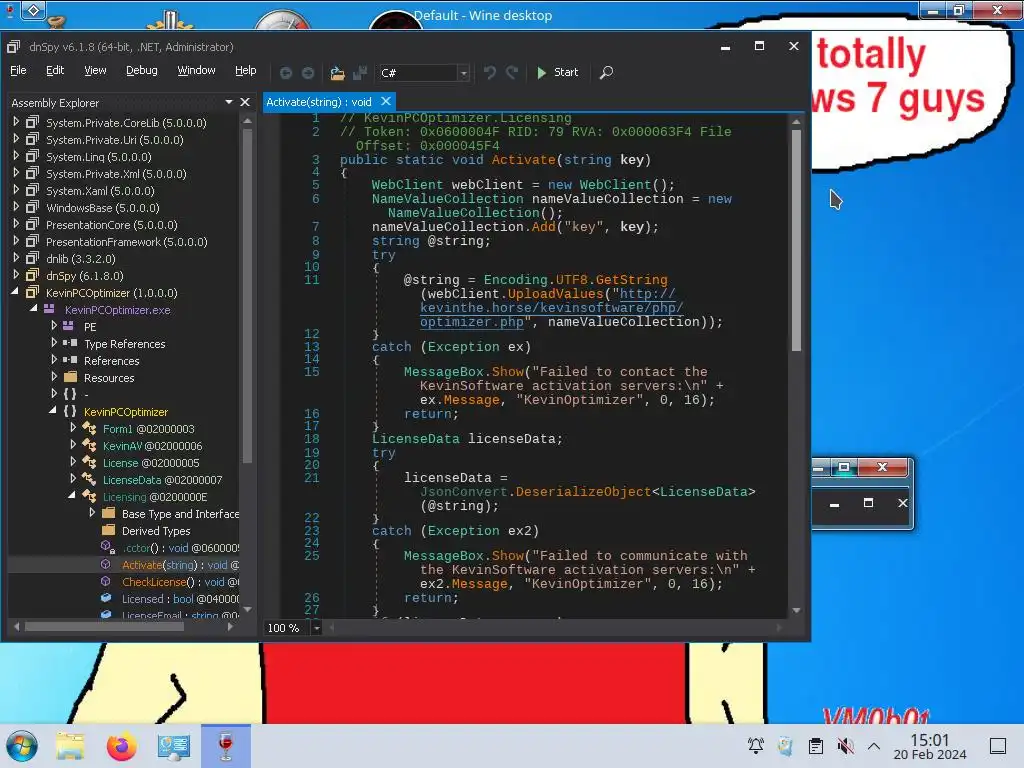Collapse the KevinPCOptimizer.exe module node
Screen dimensions: 1024x768
(33, 309)
